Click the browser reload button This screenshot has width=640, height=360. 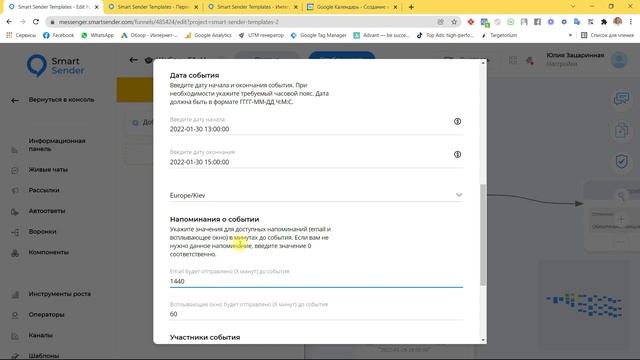[36, 22]
